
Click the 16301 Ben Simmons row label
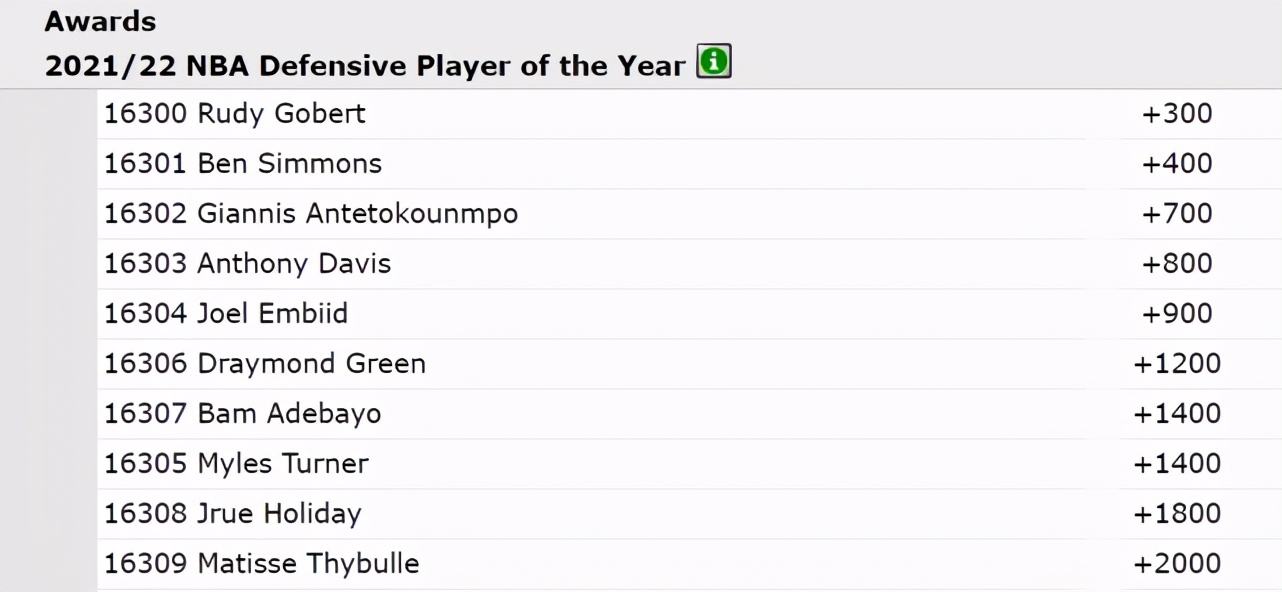tap(243, 164)
